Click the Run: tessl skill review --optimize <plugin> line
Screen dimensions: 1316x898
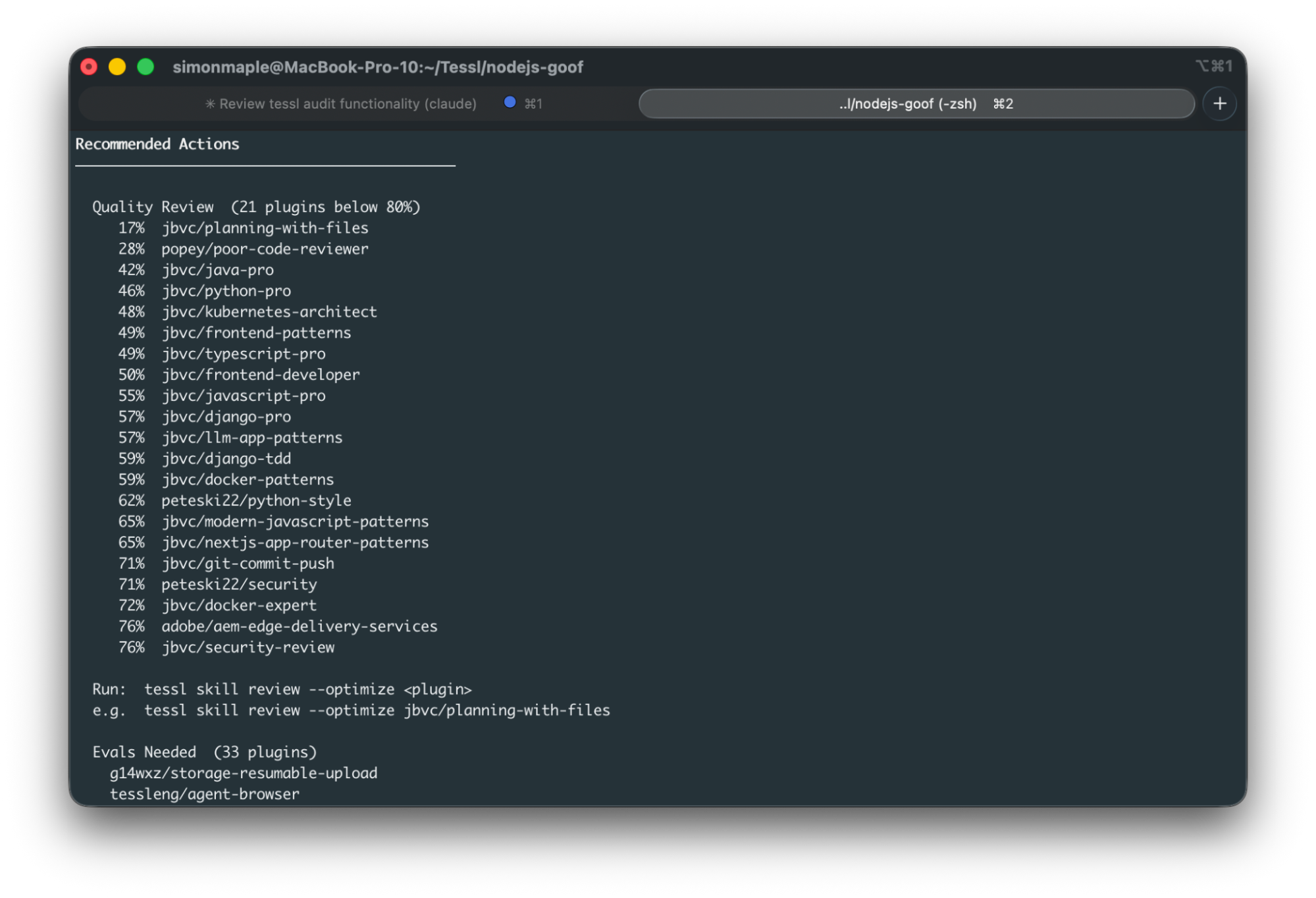pyautogui.click(x=282, y=689)
